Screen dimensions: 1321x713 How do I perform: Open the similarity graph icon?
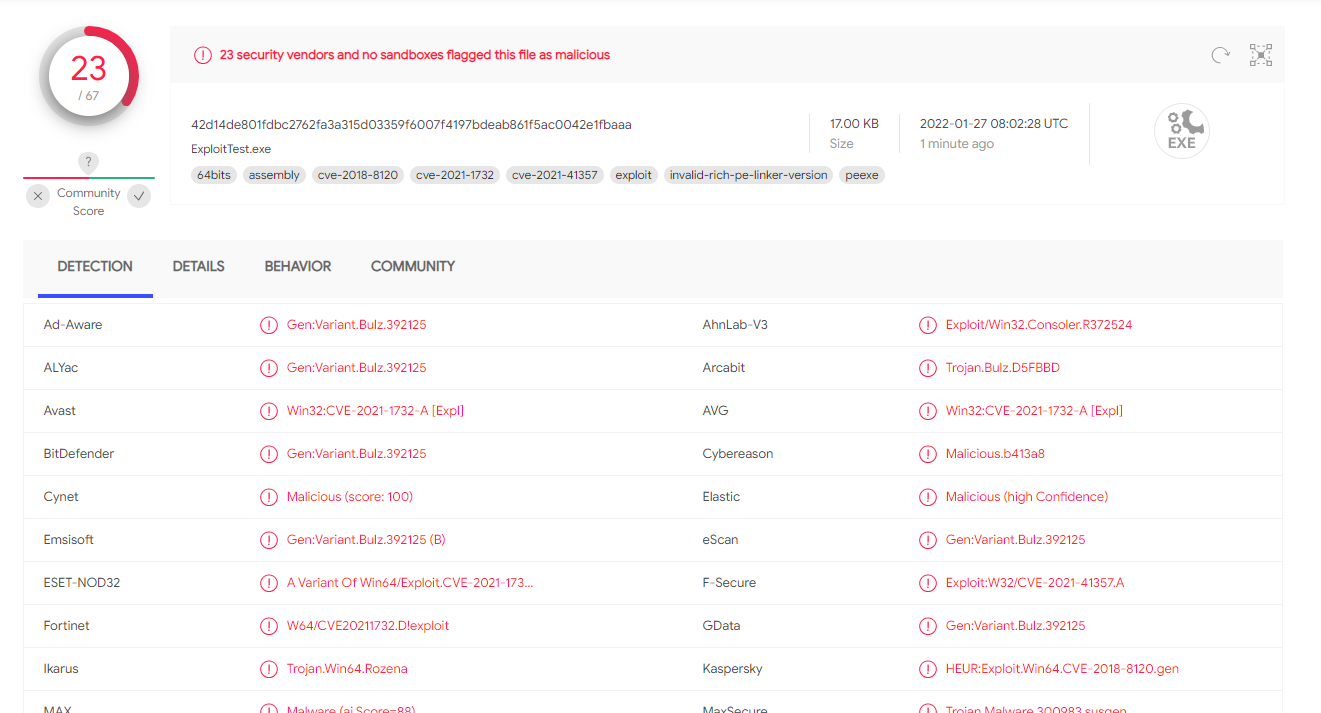[1261, 55]
